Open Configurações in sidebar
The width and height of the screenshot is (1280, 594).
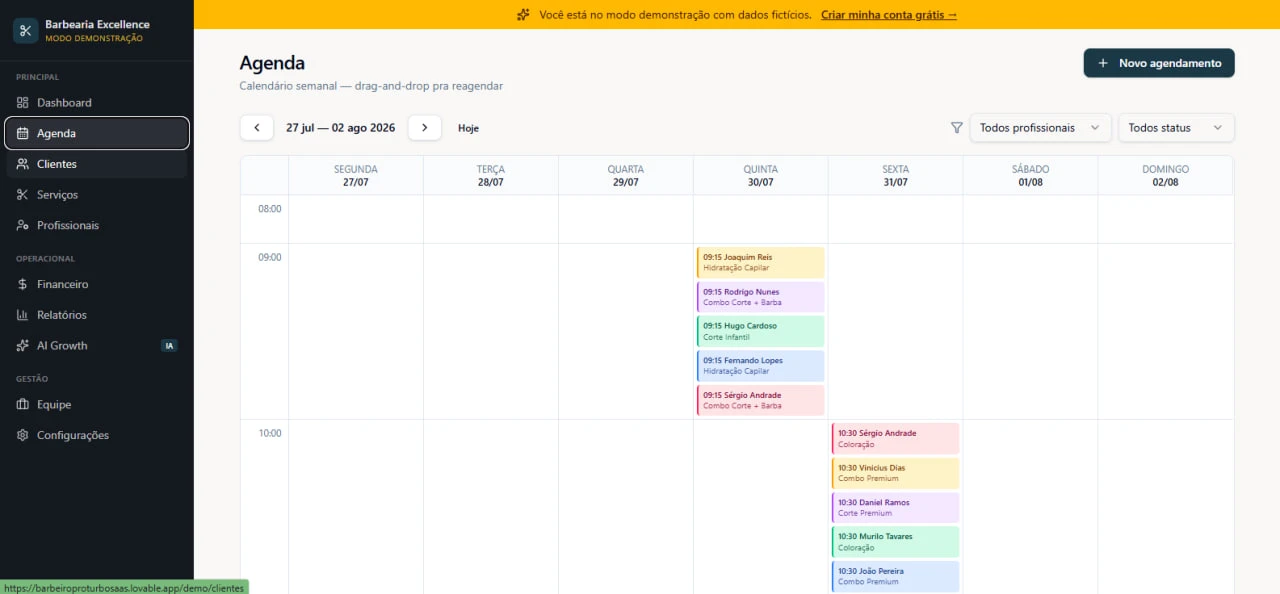pyautogui.click(x=97, y=435)
